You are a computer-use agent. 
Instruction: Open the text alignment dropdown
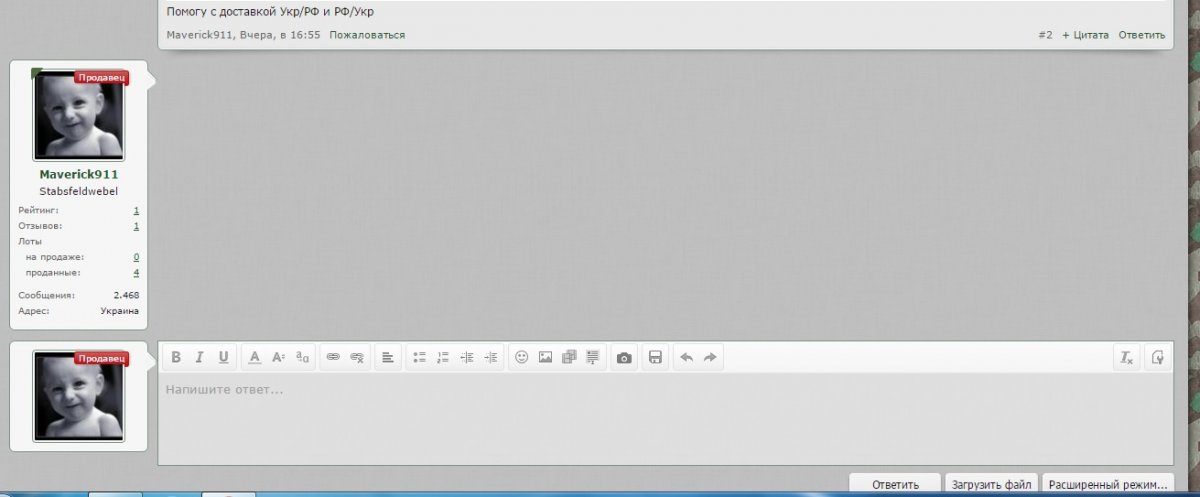point(387,357)
